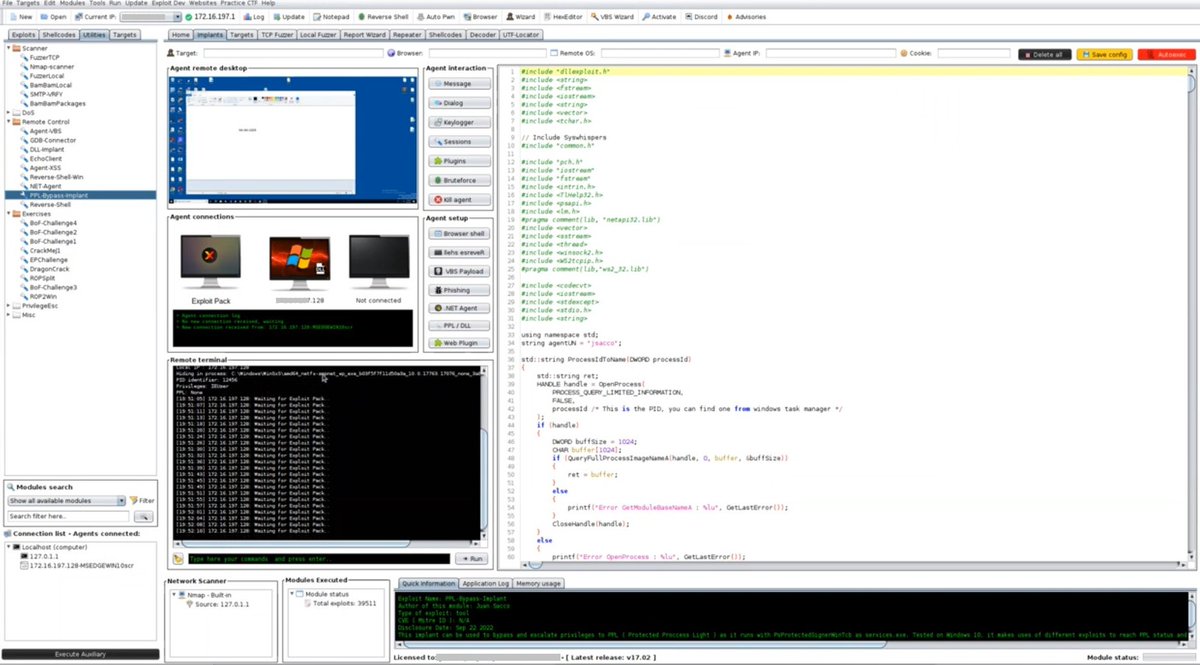Click the remote terminal command input
1200x665 pixels.
[318, 559]
